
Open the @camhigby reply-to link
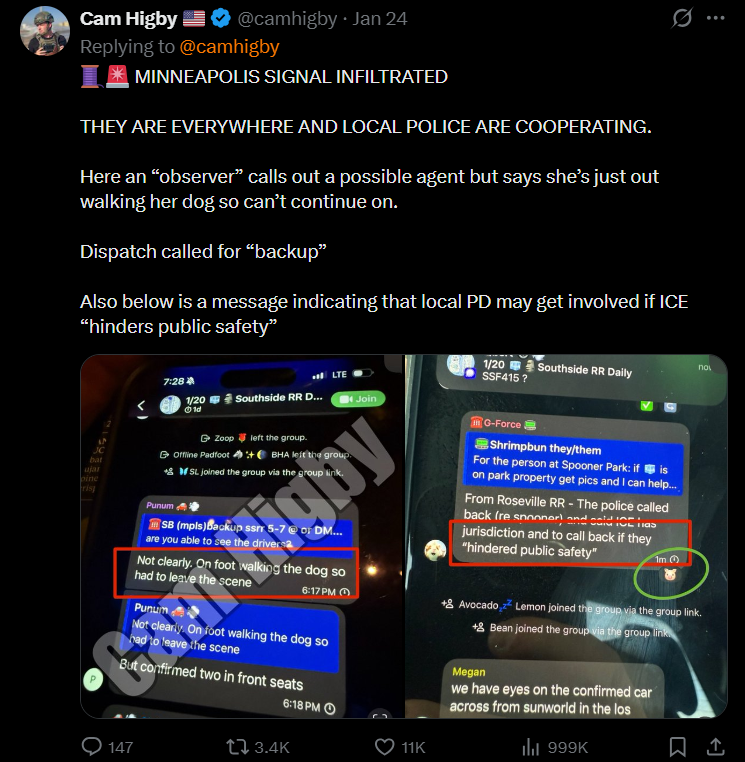[229, 47]
